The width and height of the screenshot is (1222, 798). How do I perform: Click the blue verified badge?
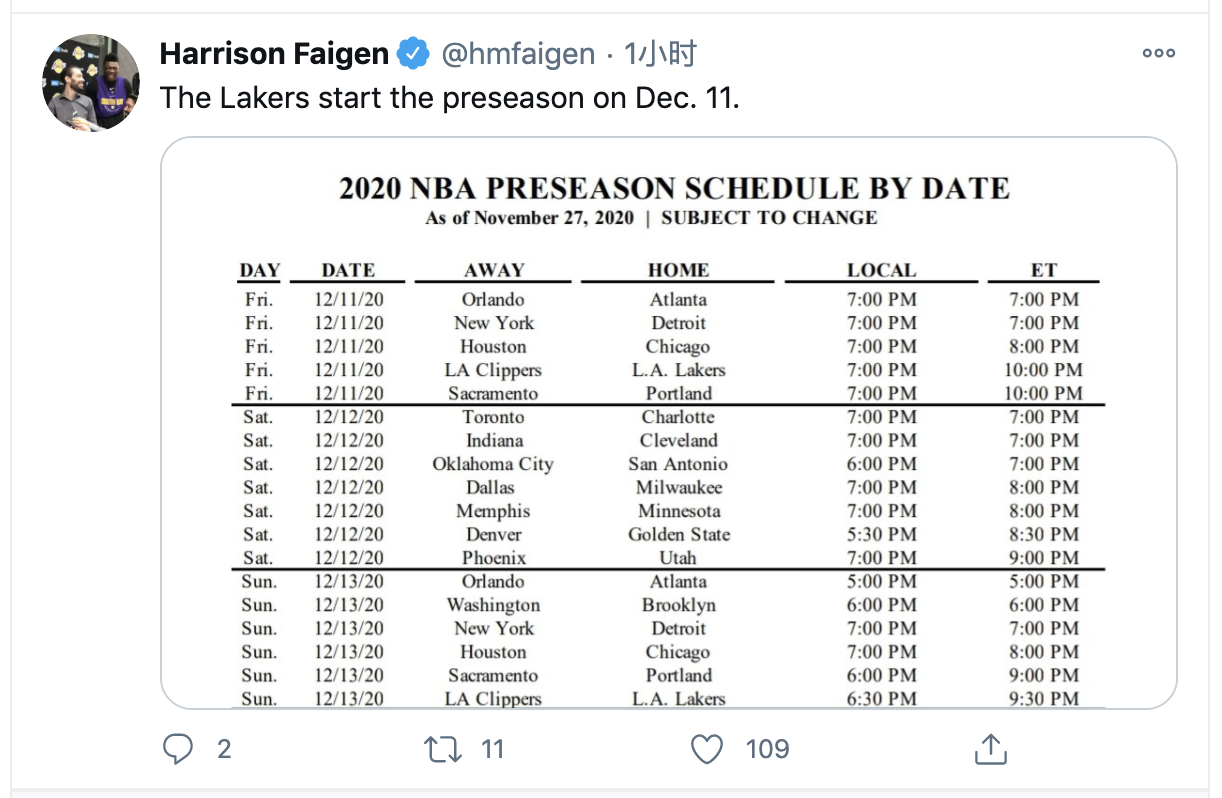click(x=414, y=54)
